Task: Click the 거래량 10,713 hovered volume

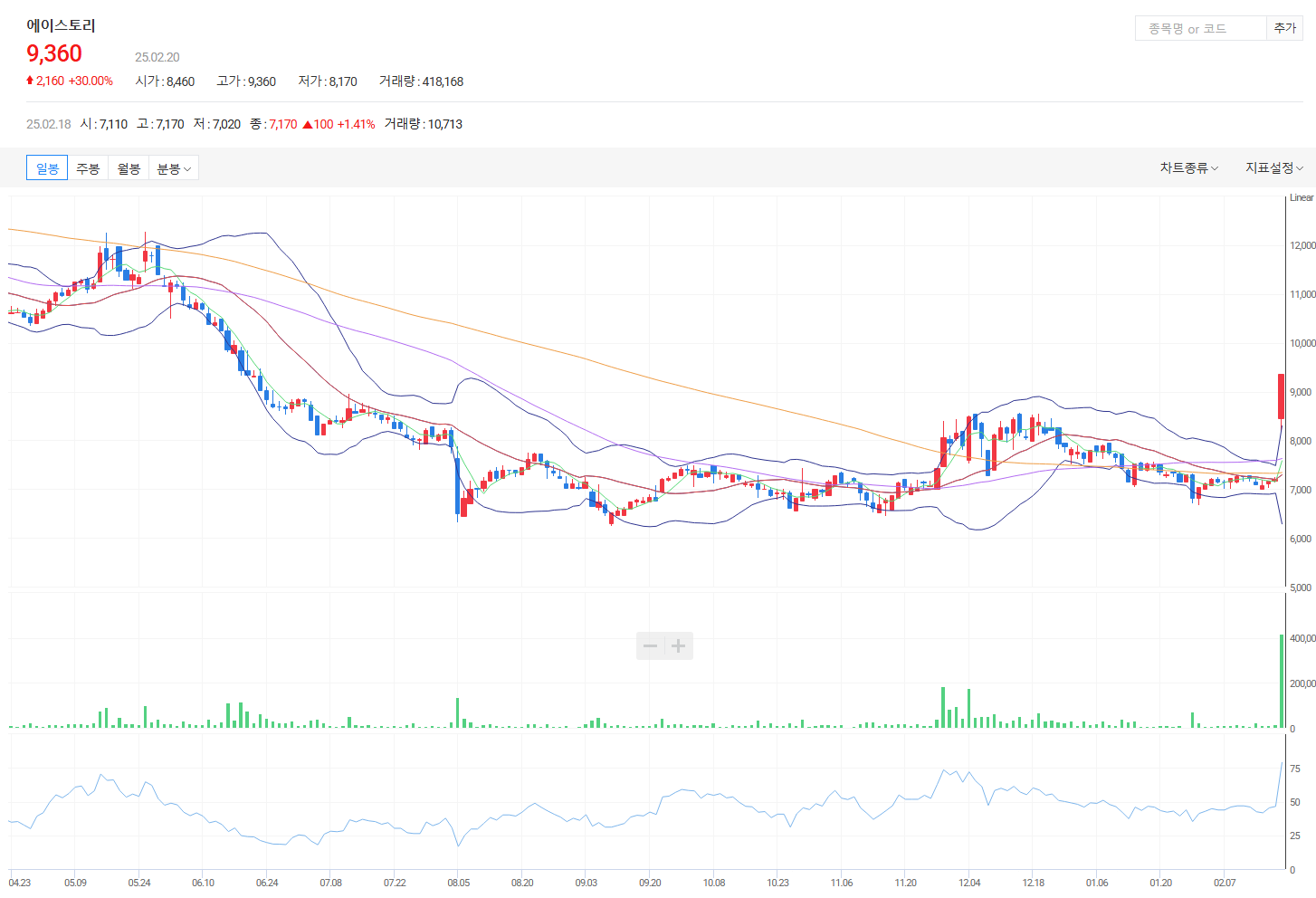Action: [423, 124]
